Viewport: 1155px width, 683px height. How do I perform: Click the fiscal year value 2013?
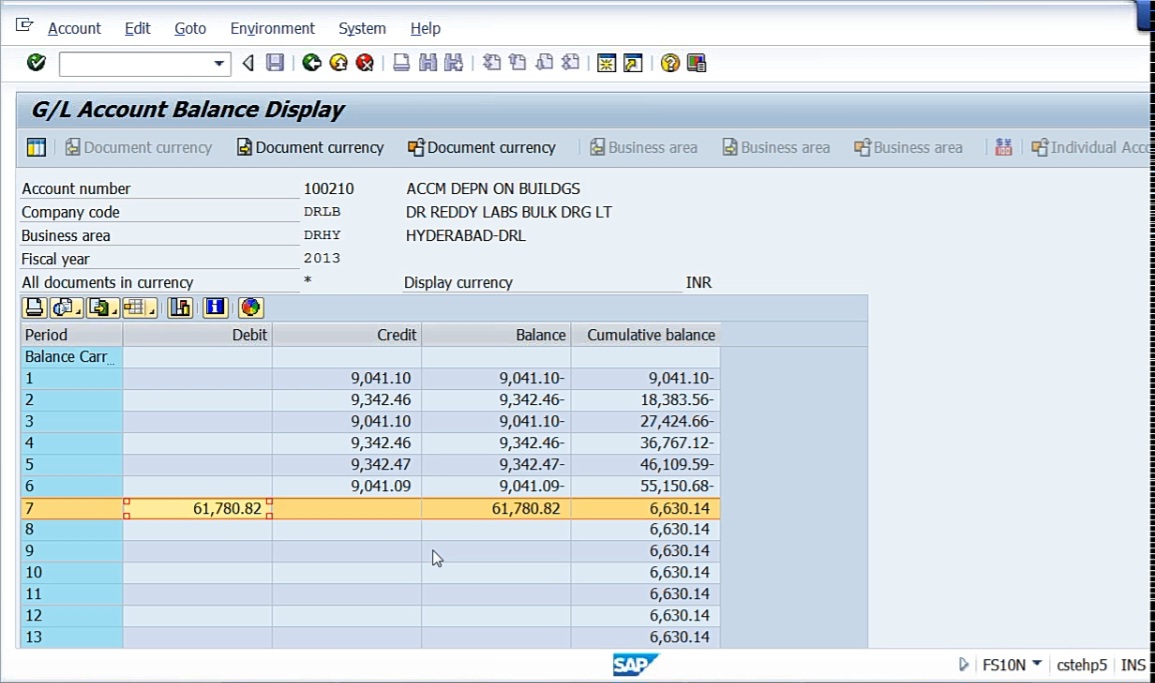click(322, 259)
